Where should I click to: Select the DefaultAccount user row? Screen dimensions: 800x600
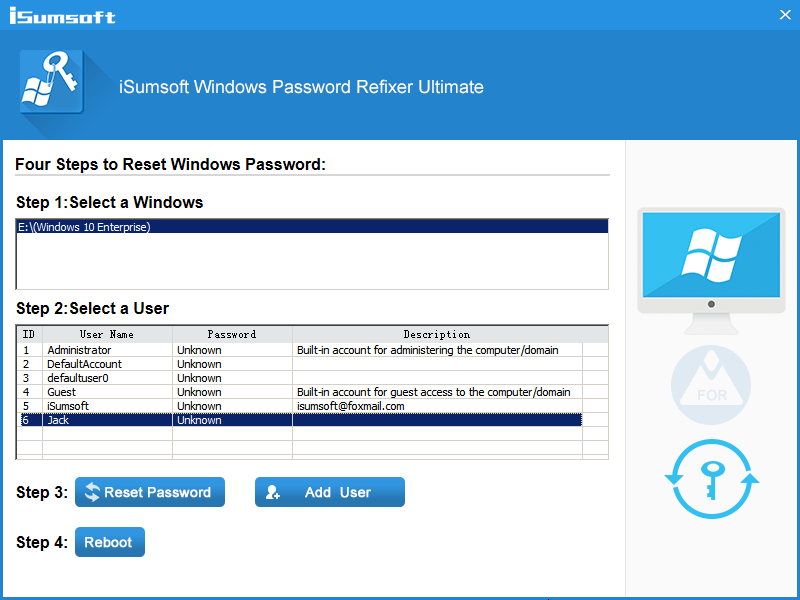coord(300,364)
